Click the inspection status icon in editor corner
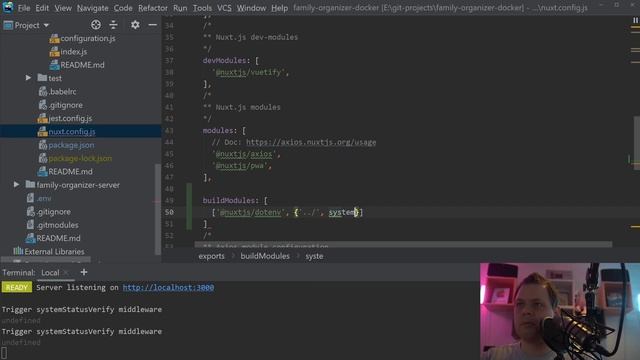This screenshot has width=640, height=360. point(635,20)
